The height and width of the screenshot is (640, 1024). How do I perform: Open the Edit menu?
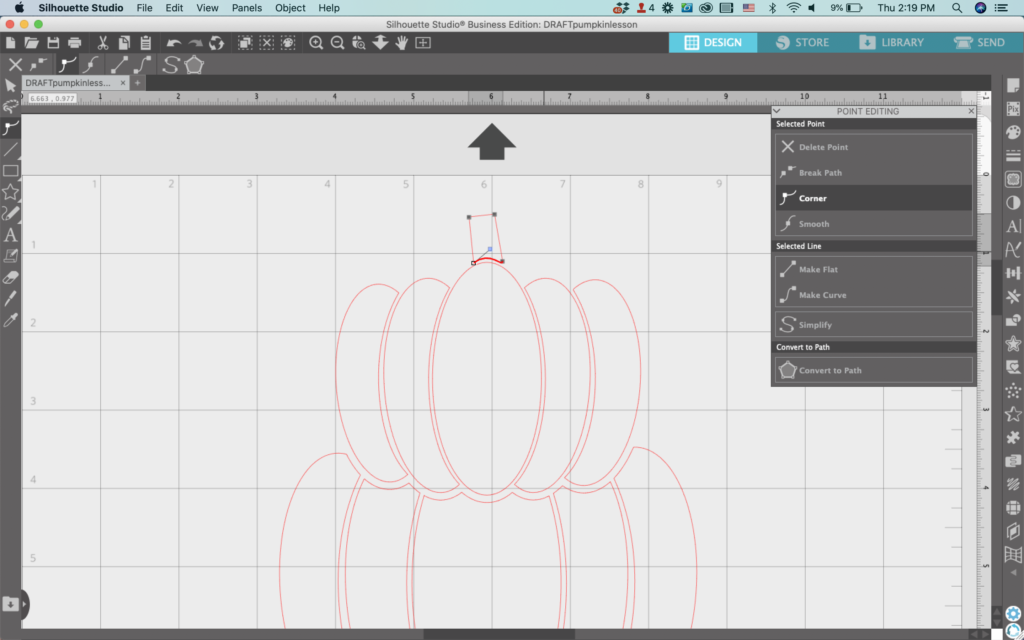(174, 8)
